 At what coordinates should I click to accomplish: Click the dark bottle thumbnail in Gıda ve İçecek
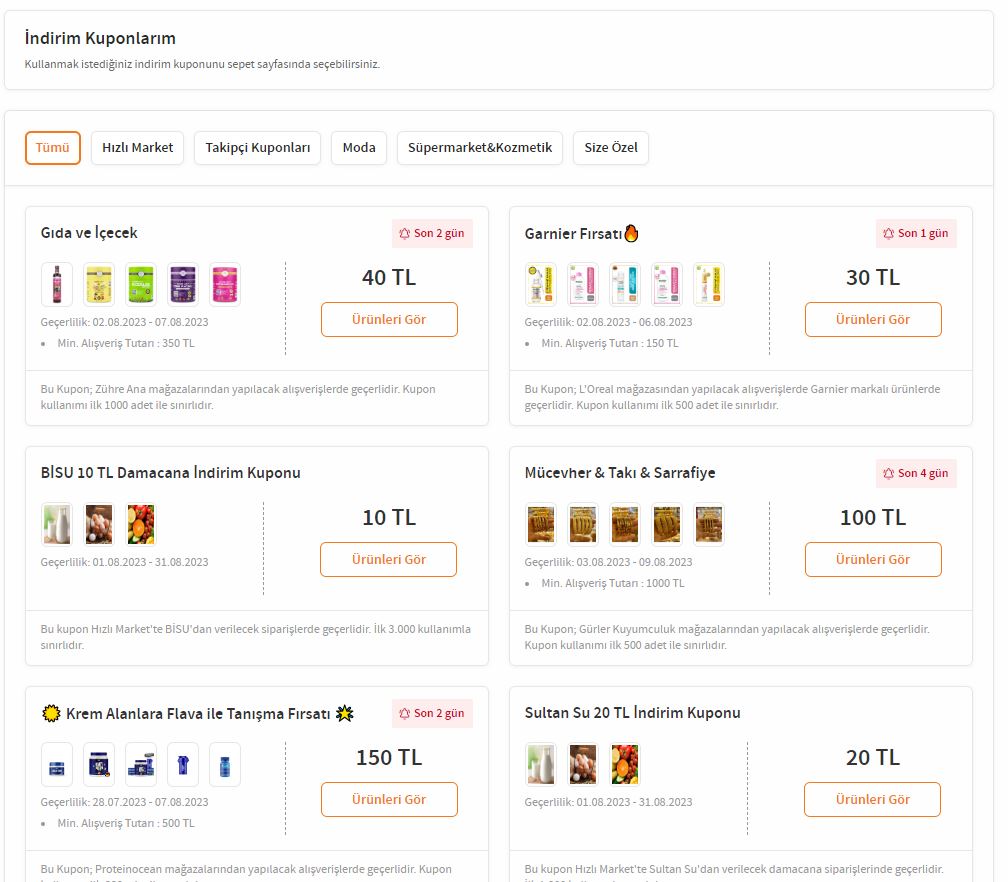click(57, 284)
